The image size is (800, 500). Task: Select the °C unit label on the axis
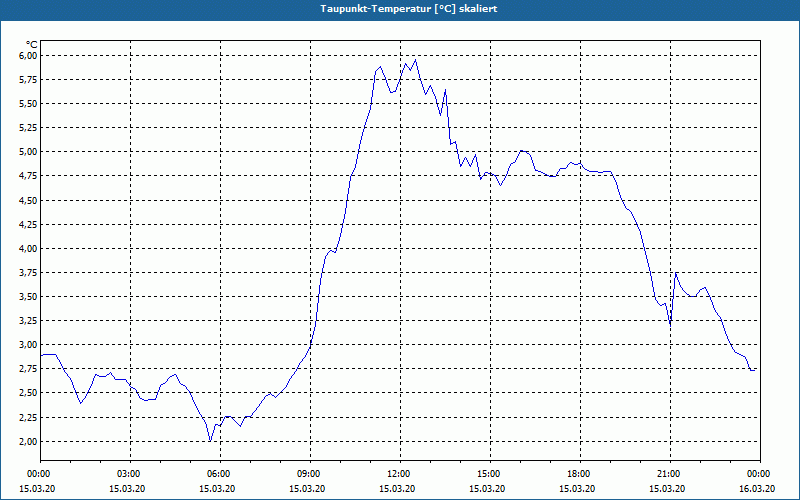click(32, 44)
